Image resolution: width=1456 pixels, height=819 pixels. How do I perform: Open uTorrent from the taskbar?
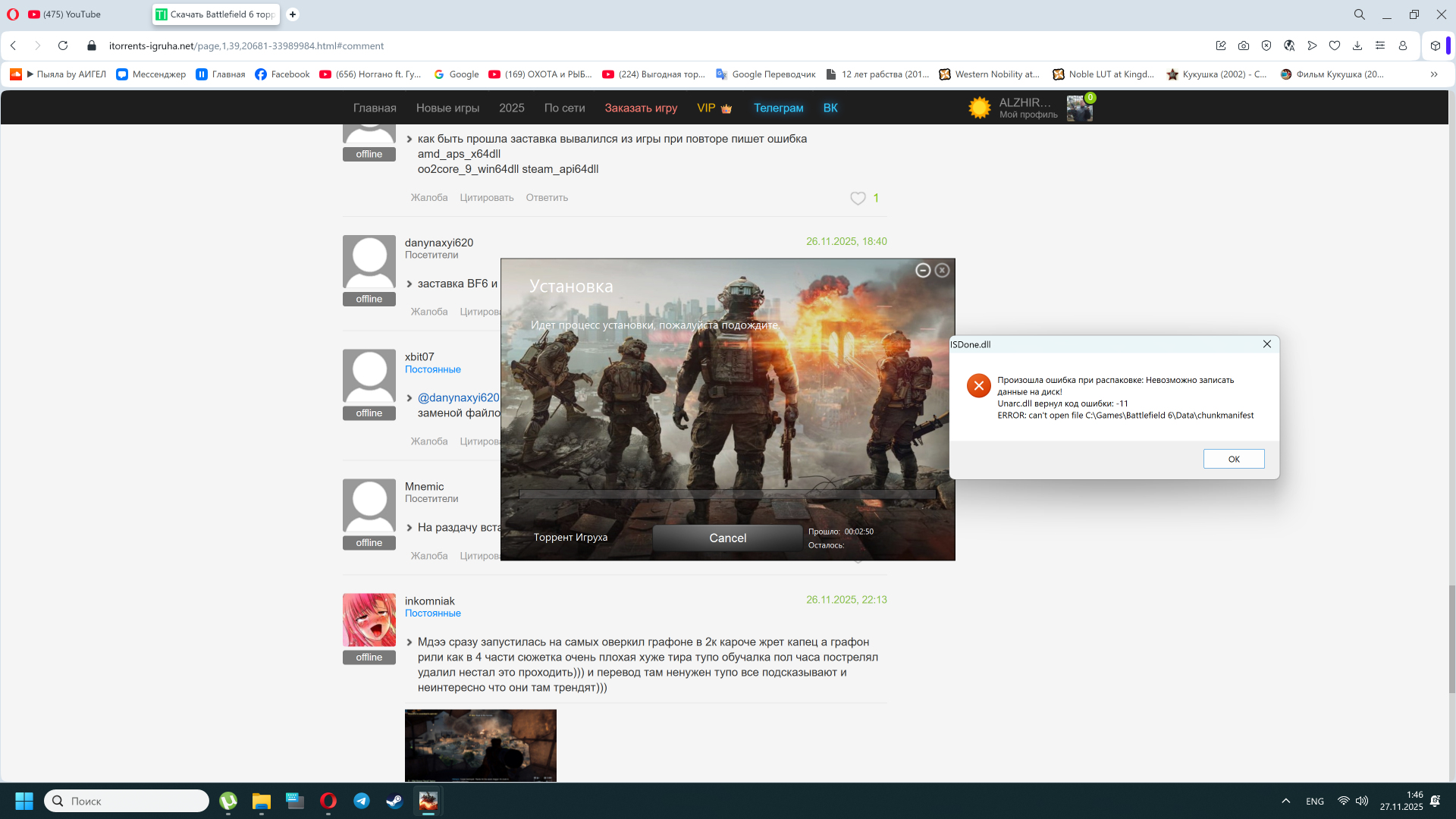(x=228, y=801)
